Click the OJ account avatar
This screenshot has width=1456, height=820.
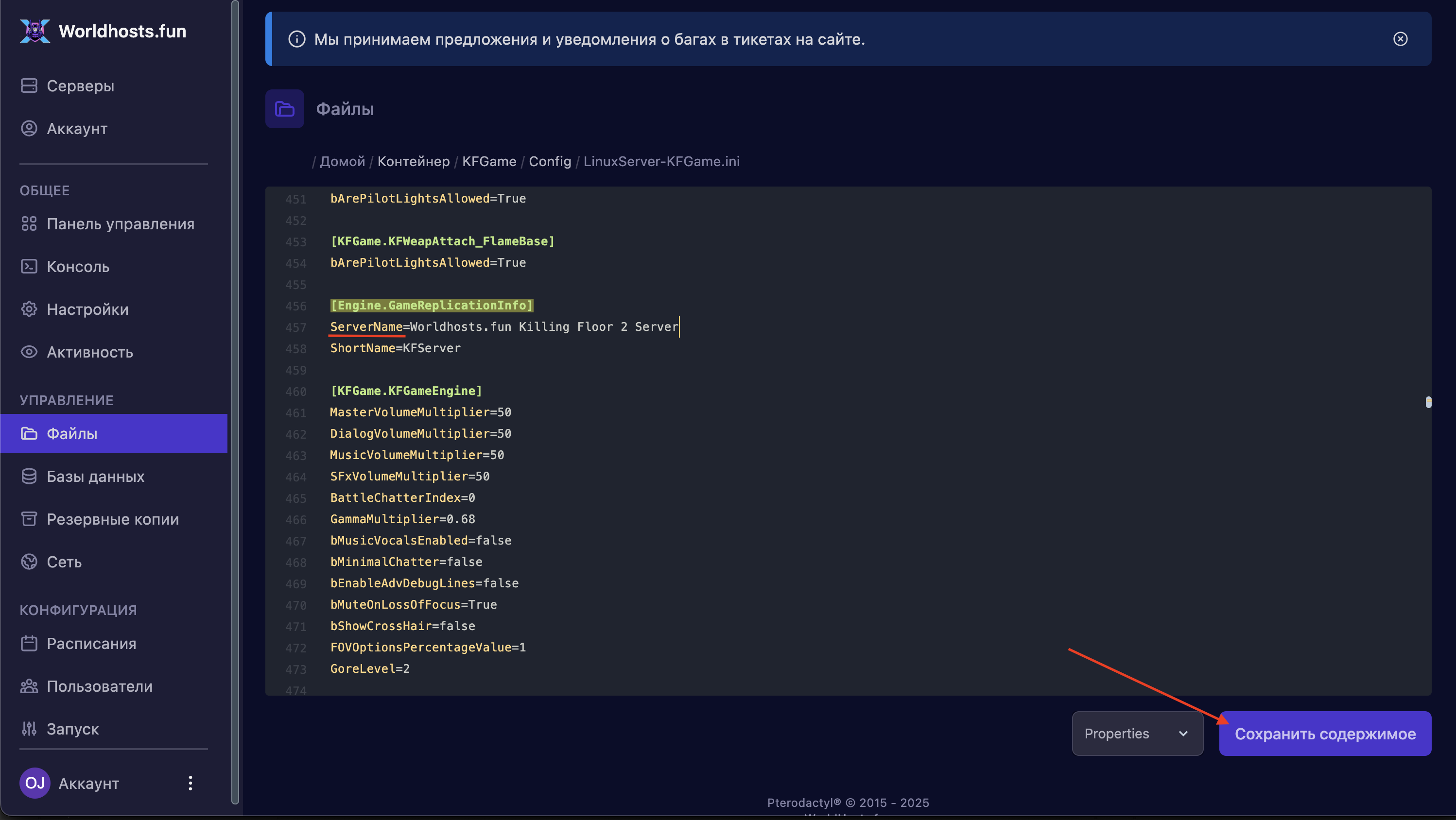tap(35, 783)
